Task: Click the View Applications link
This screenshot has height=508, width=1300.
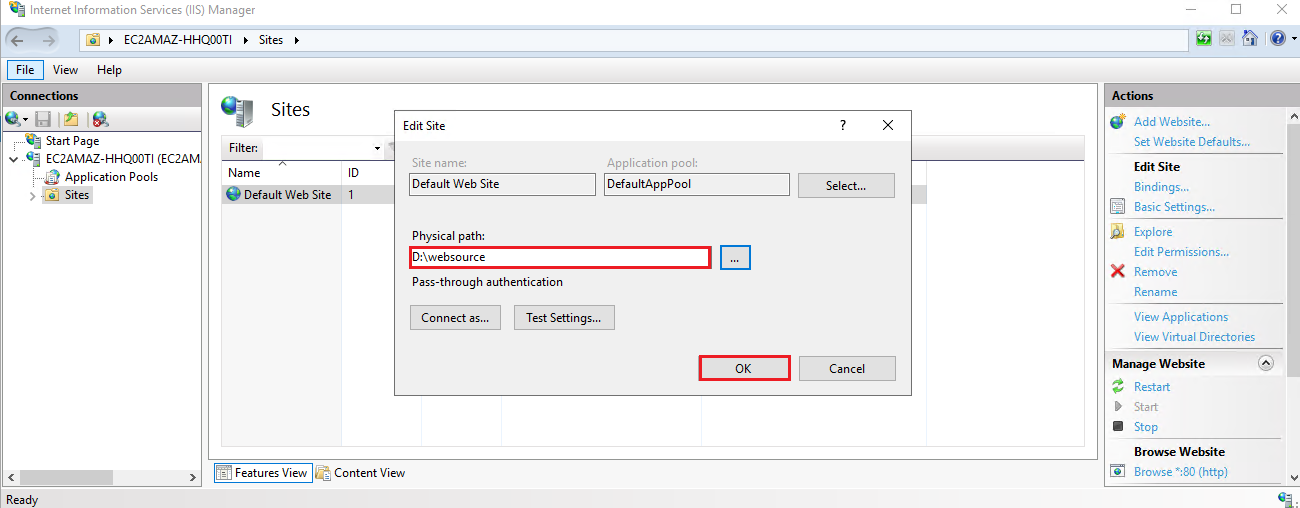Action: point(1181,317)
